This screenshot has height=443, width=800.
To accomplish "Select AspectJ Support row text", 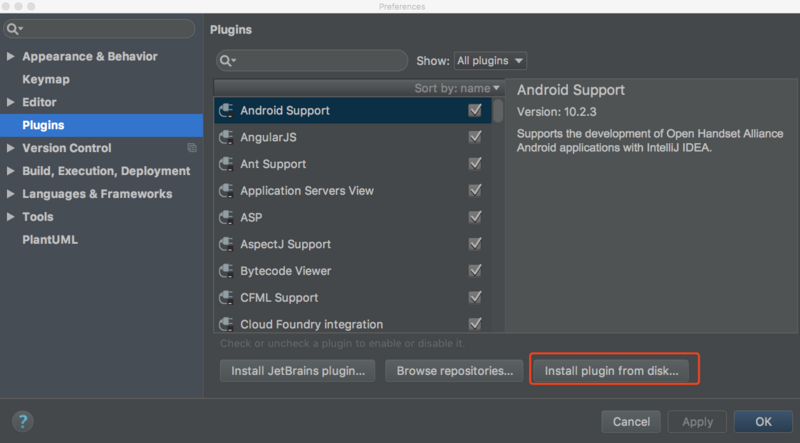I will (286, 244).
